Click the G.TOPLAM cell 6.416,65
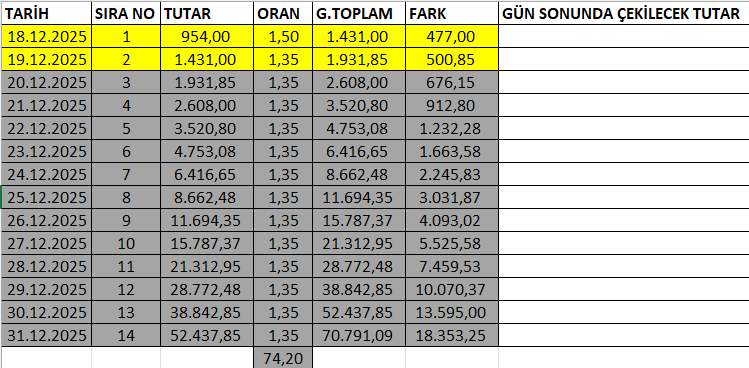This screenshot has height=368, width=749. (359, 151)
